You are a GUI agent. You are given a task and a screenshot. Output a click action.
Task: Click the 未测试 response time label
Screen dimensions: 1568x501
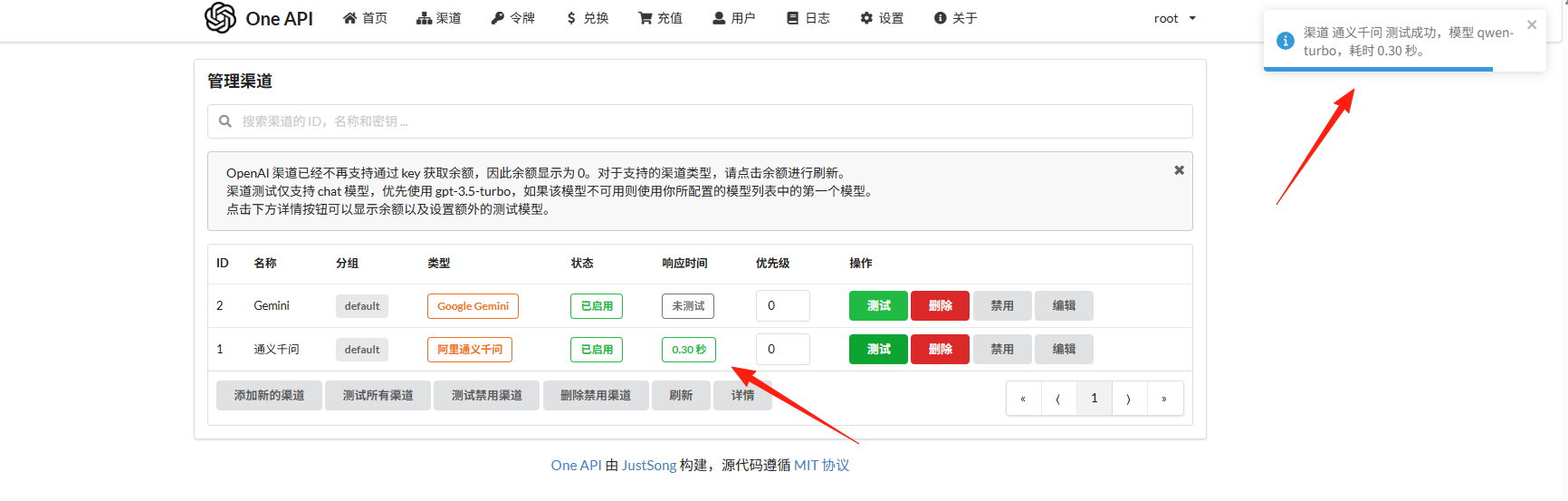(x=688, y=306)
